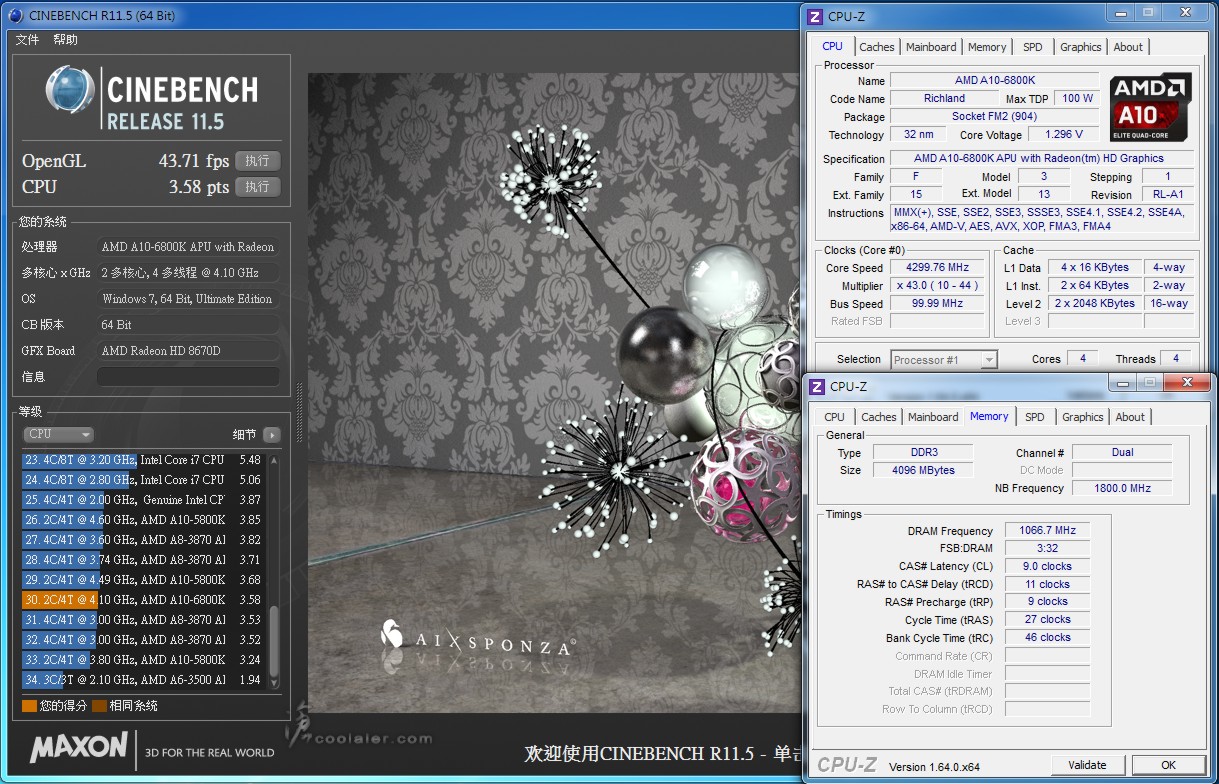Viewport: 1219px width, 784px height.
Task: Select ranking row 34 AMD A6-3500 1.94
Action: (144, 680)
